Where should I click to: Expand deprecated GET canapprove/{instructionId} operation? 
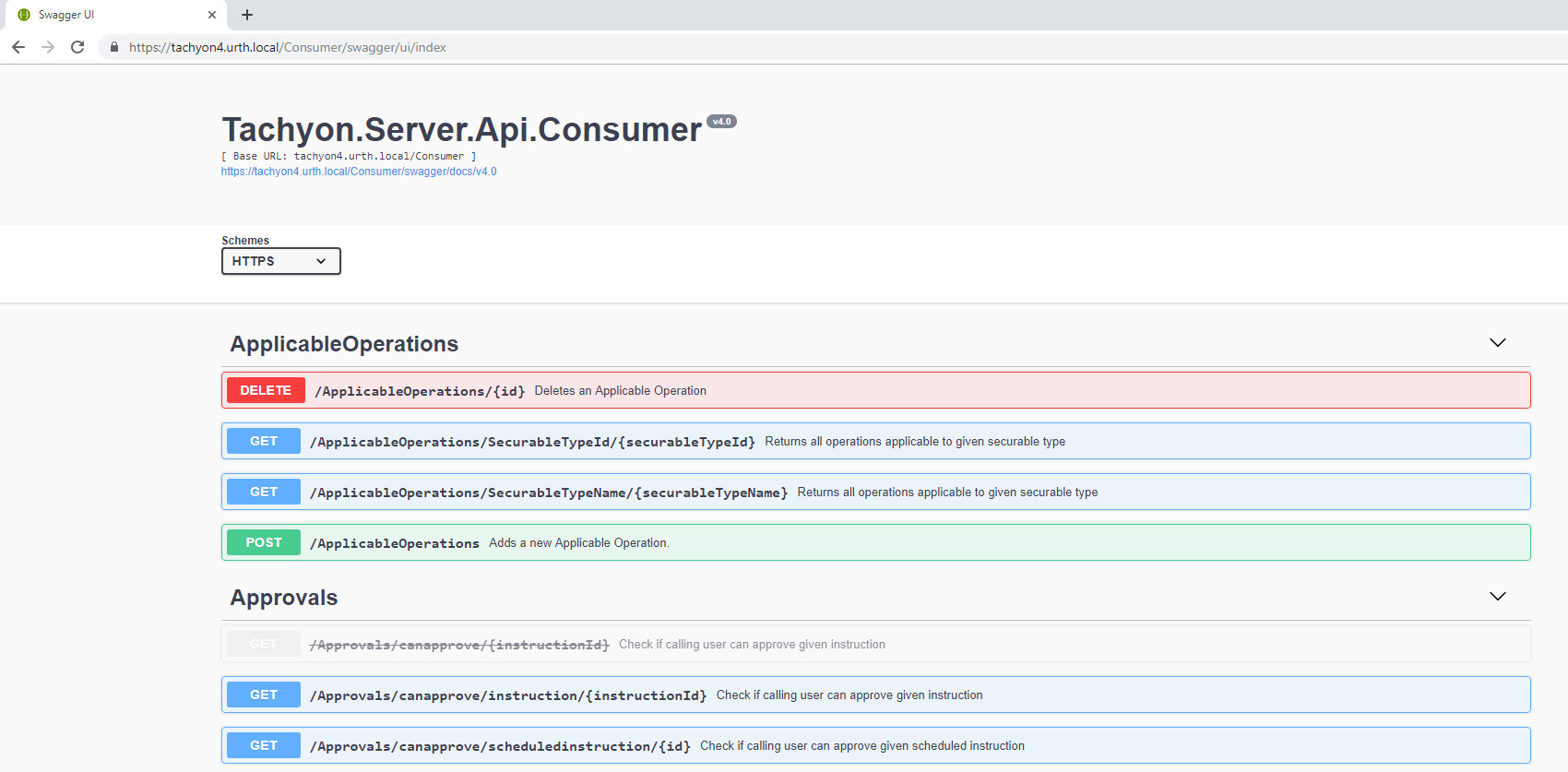pyautogui.click(x=876, y=644)
